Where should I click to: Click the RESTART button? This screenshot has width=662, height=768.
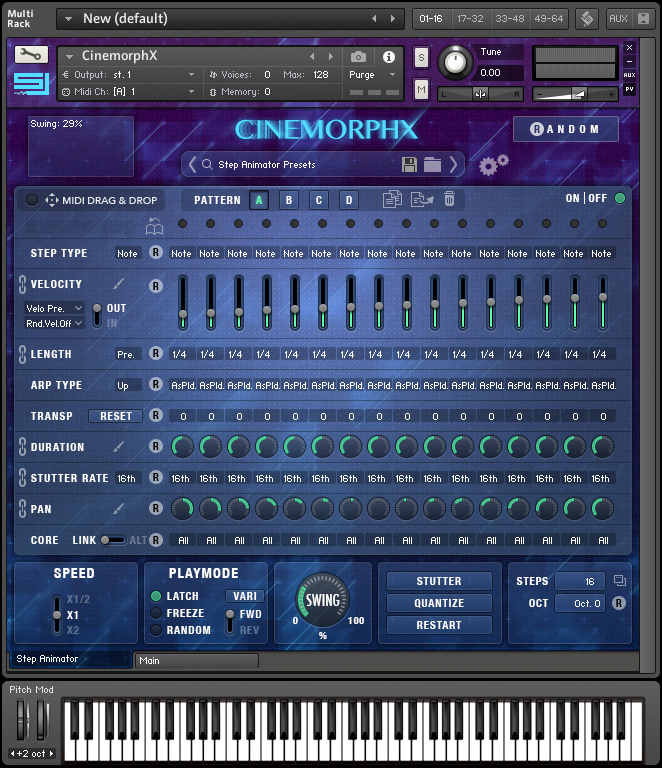click(439, 625)
